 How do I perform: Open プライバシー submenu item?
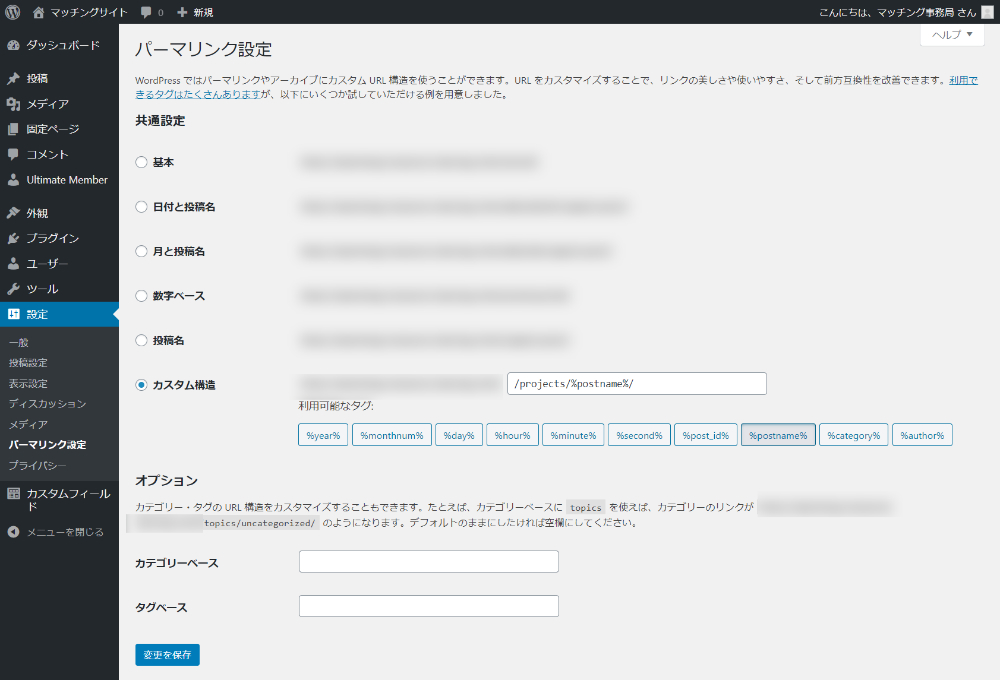pyautogui.click(x=37, y=465)
